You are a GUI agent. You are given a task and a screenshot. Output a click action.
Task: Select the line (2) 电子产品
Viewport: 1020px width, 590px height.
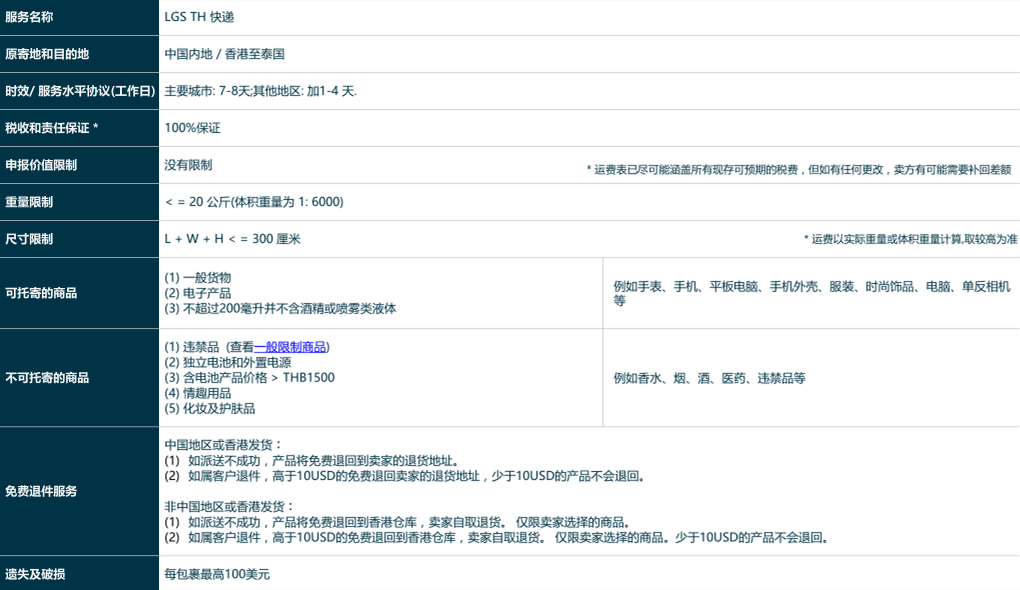click(x=198, y=293)
